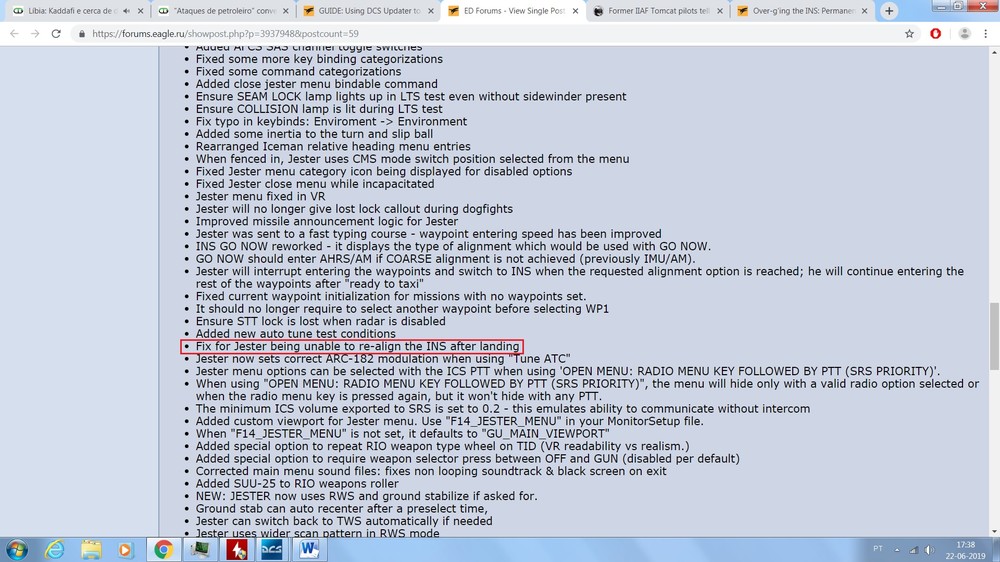Image resolution: width=1000 pixels, height=562 pixels.
Task: Expand hidden system tray icons arrow
Action: (897, 549)
